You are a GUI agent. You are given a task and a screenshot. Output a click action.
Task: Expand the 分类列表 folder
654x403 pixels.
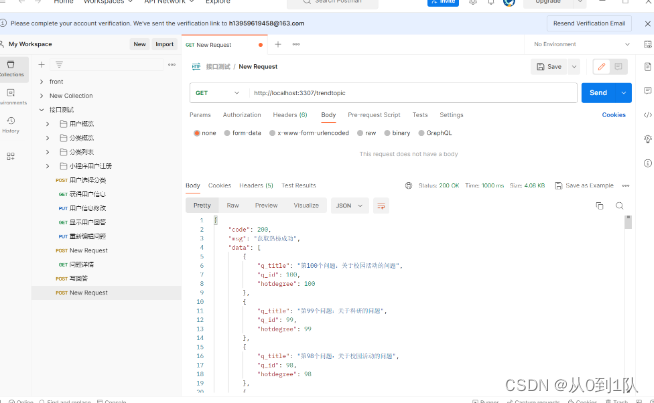pyautogui.click(x=48, y=152)
